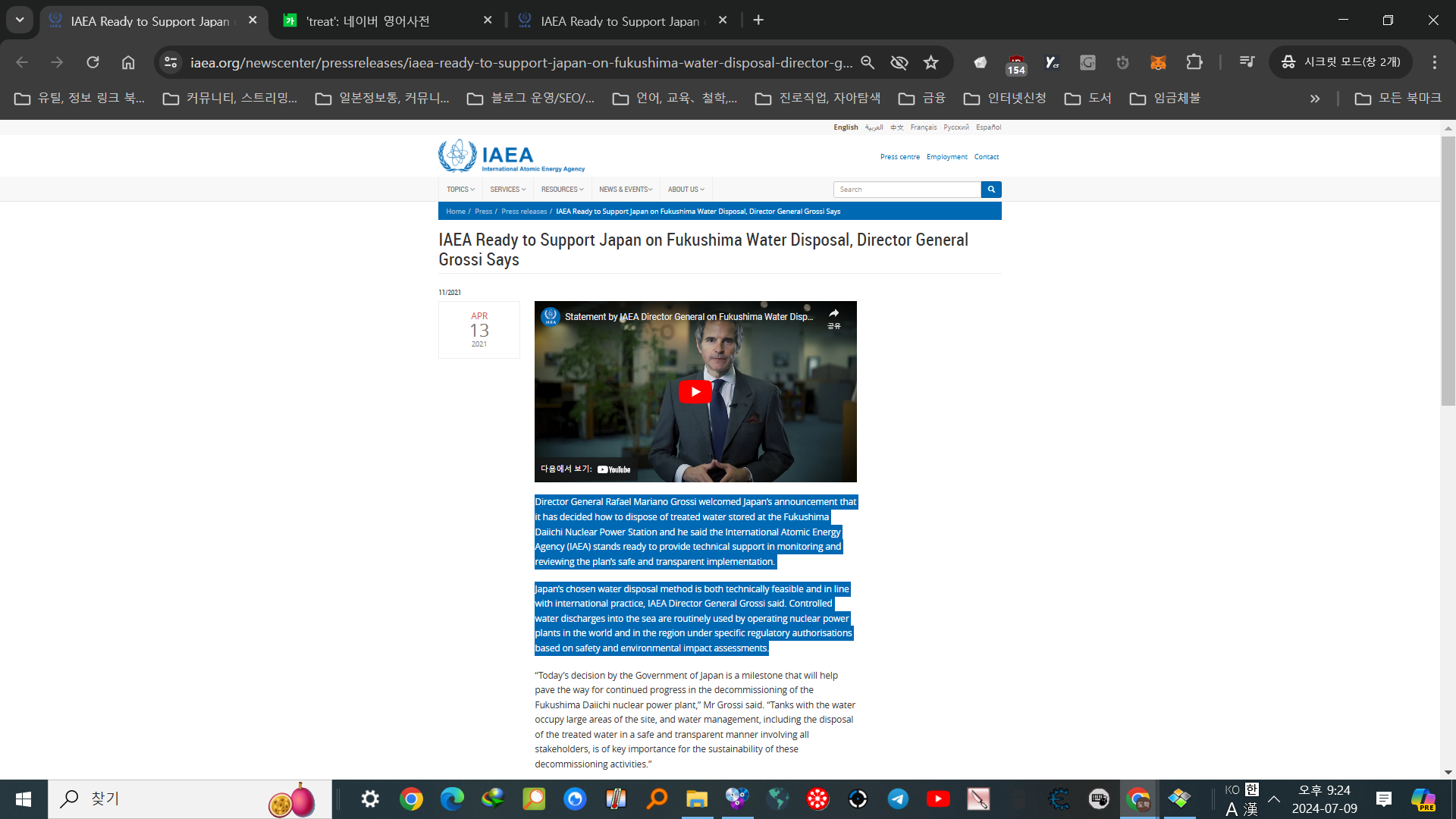Click into the site Search field
Image resolution: width=1456 pixels, height=819 pixels.
pos(906,190)
